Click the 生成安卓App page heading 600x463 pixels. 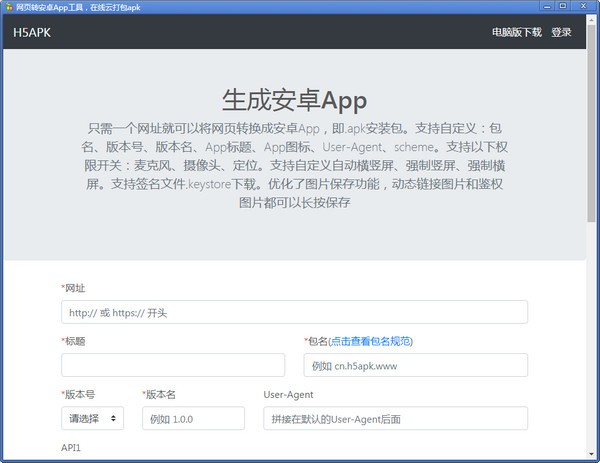294,101
